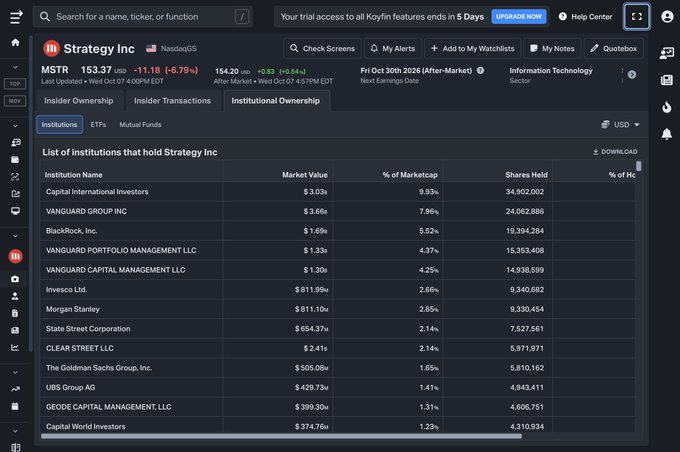Open My Notes

(552, 49)
